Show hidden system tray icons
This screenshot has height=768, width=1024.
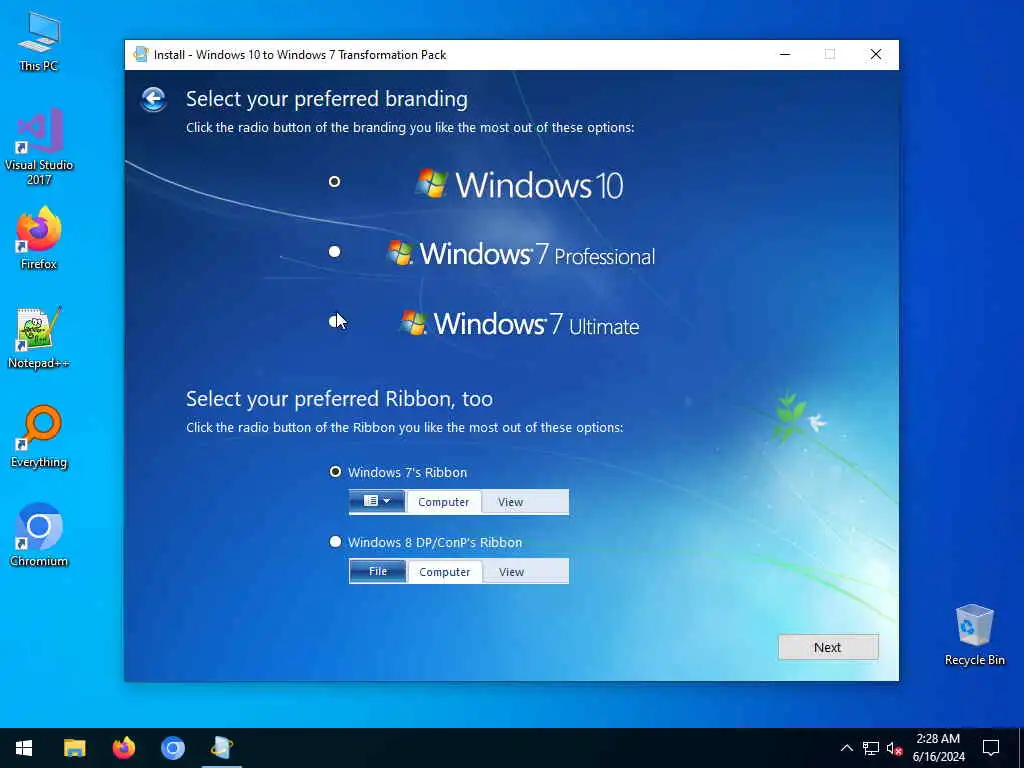[846, 748]
